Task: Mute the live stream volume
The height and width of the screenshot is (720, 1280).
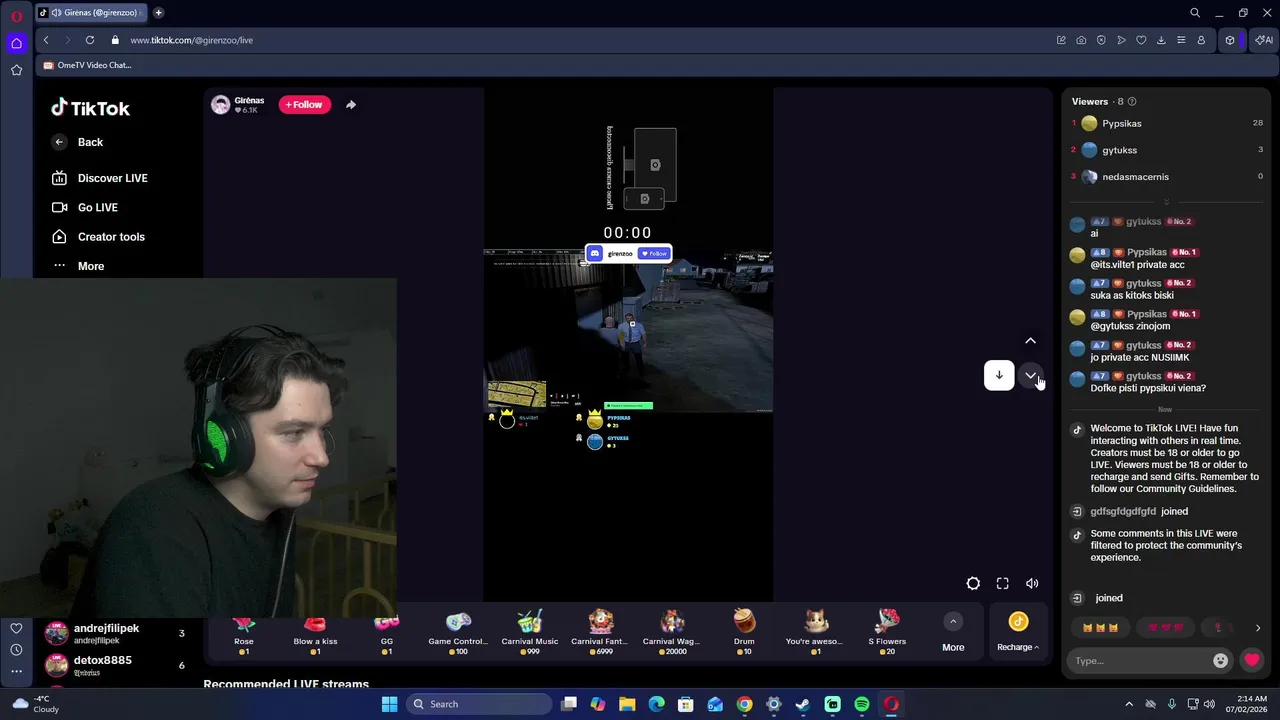Action: pyautogui.click(x=1032, y=584)
